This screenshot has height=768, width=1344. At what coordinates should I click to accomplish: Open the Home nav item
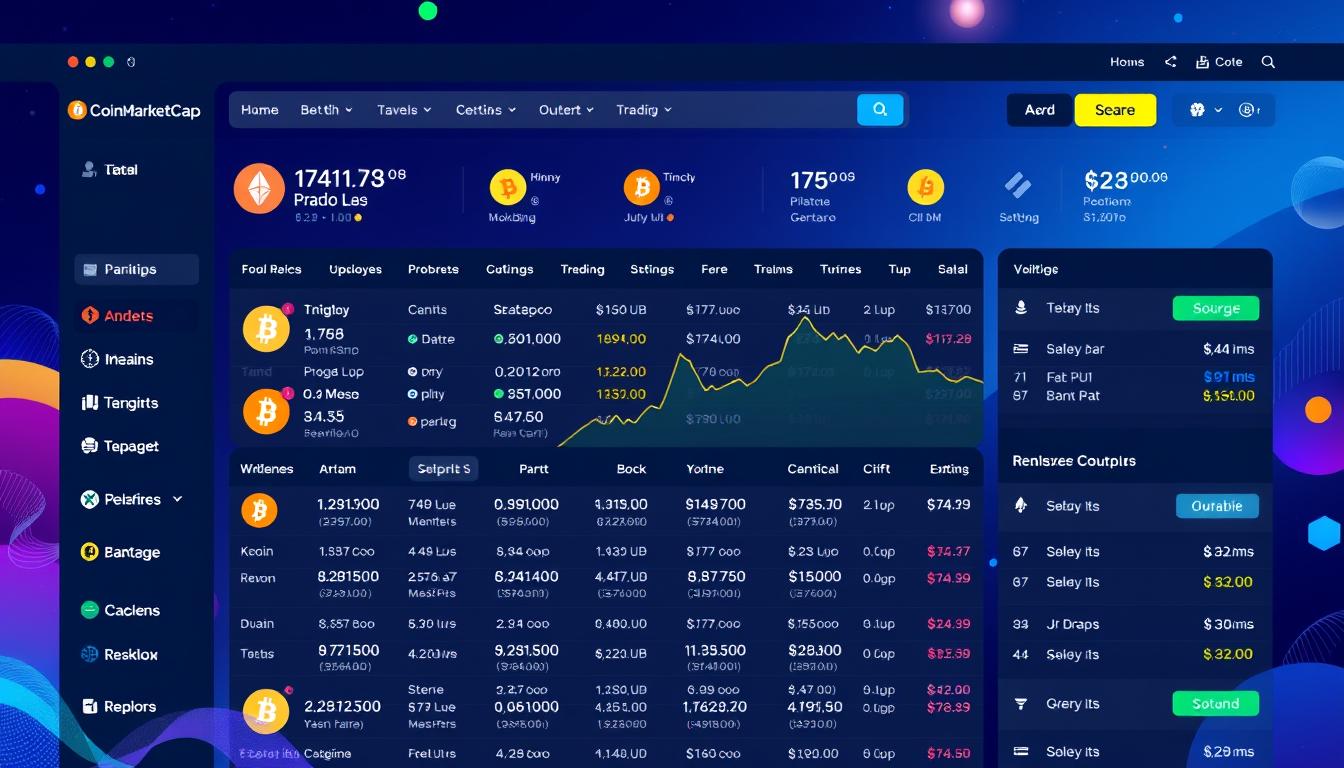click(259, 110)
